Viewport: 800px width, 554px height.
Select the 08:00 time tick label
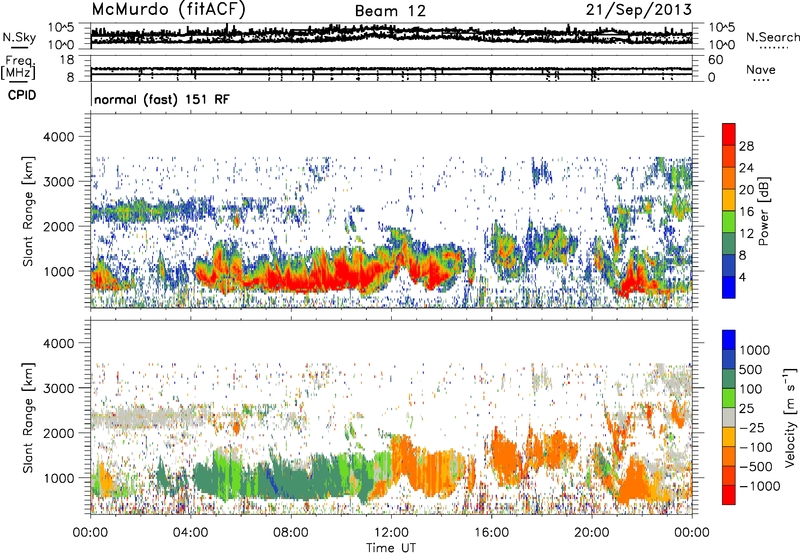[291, 533]
